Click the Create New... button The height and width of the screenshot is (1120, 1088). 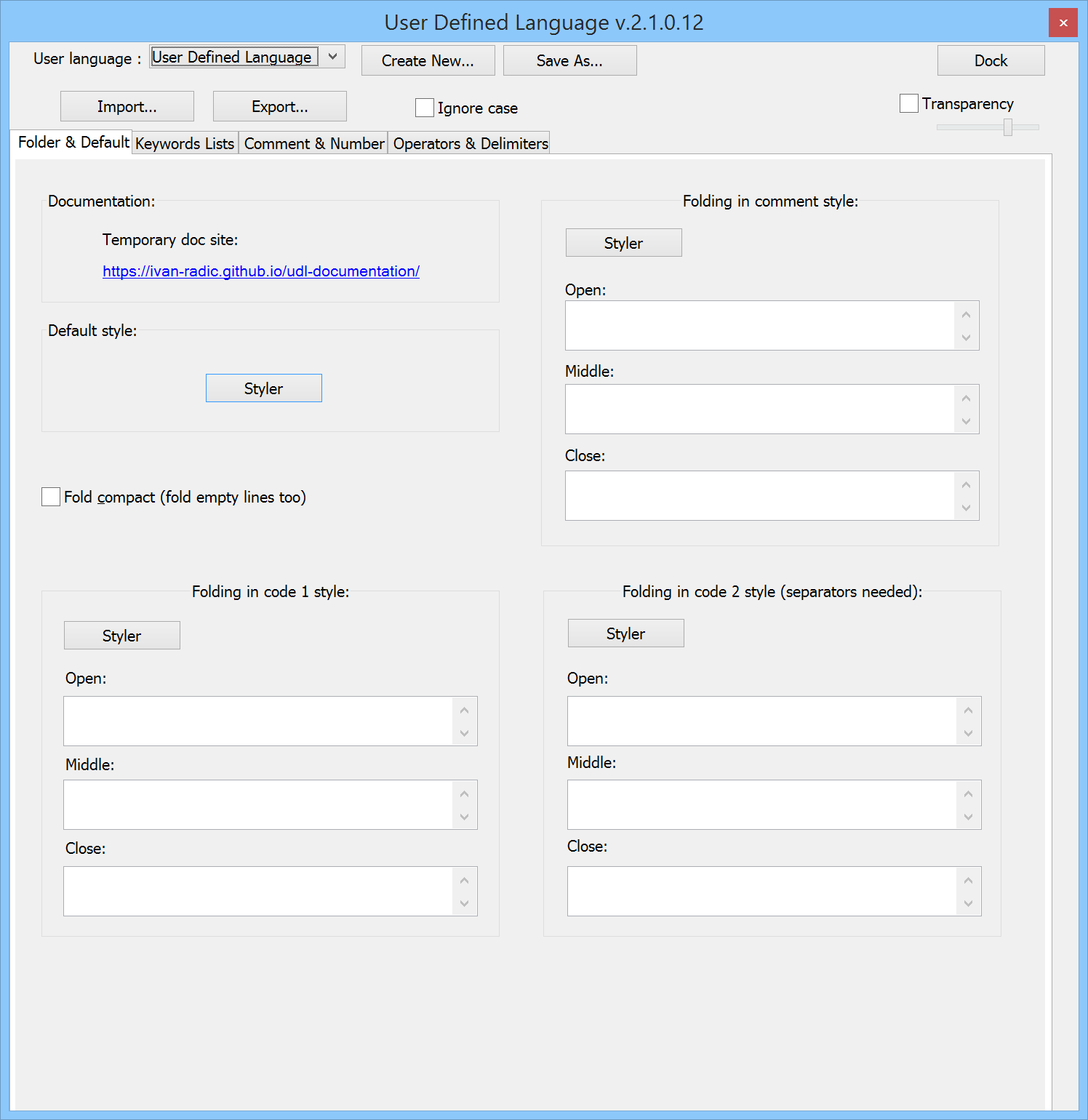(427, 60)
